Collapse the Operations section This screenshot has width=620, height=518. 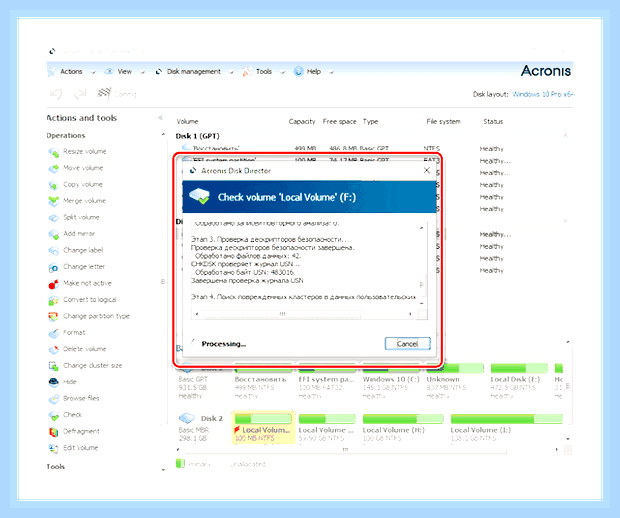coord(163,135)
